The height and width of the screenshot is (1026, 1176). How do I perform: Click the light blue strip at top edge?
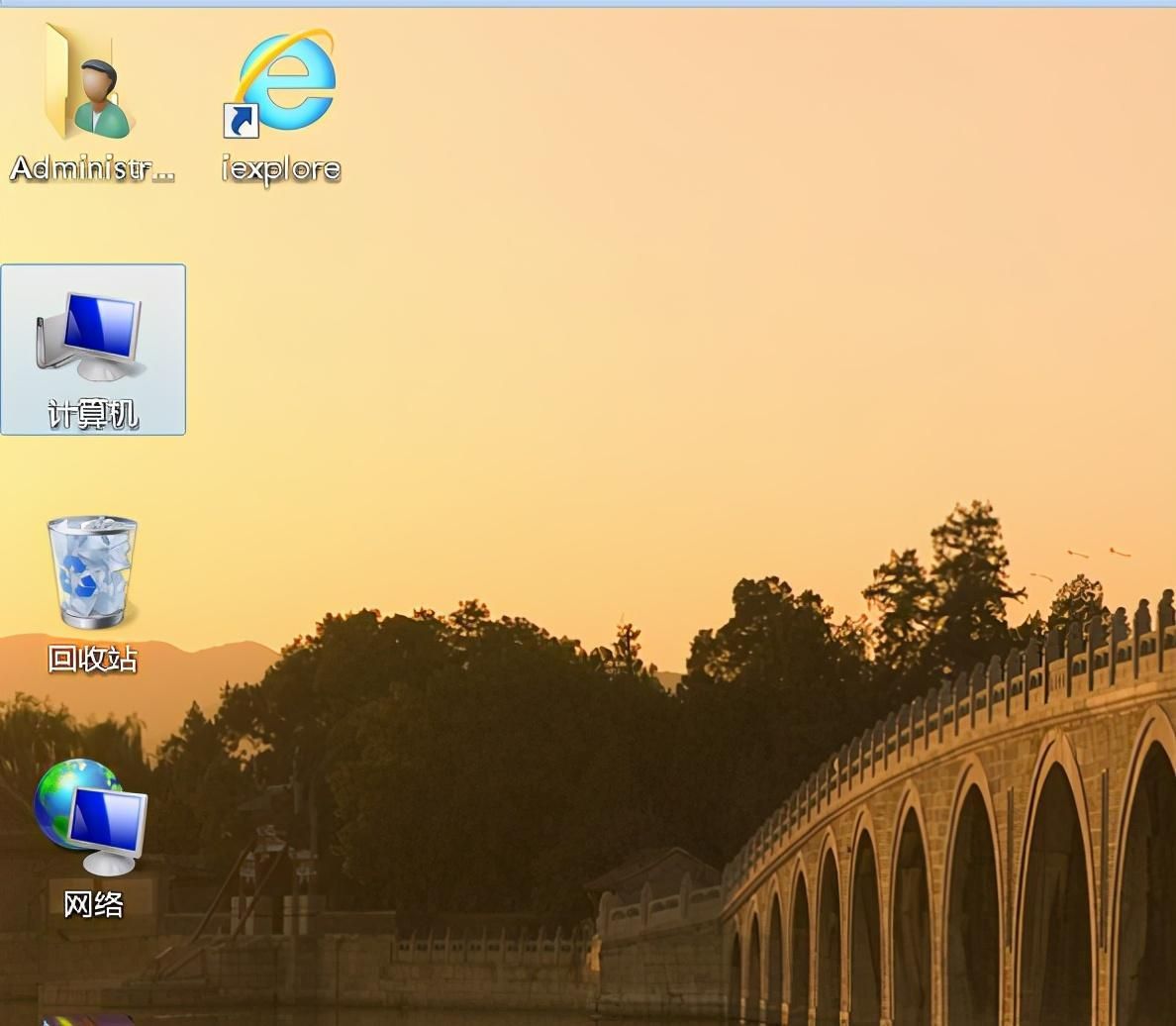[x=588, y=4]
